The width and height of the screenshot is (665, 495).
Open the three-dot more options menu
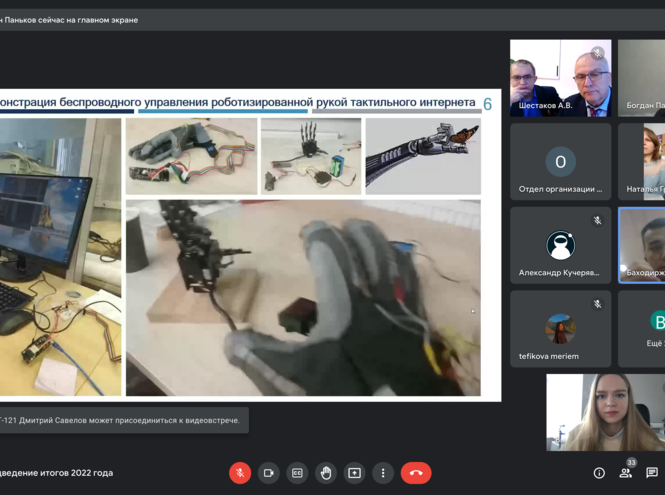pyautogui.click(x=383, y=473)
